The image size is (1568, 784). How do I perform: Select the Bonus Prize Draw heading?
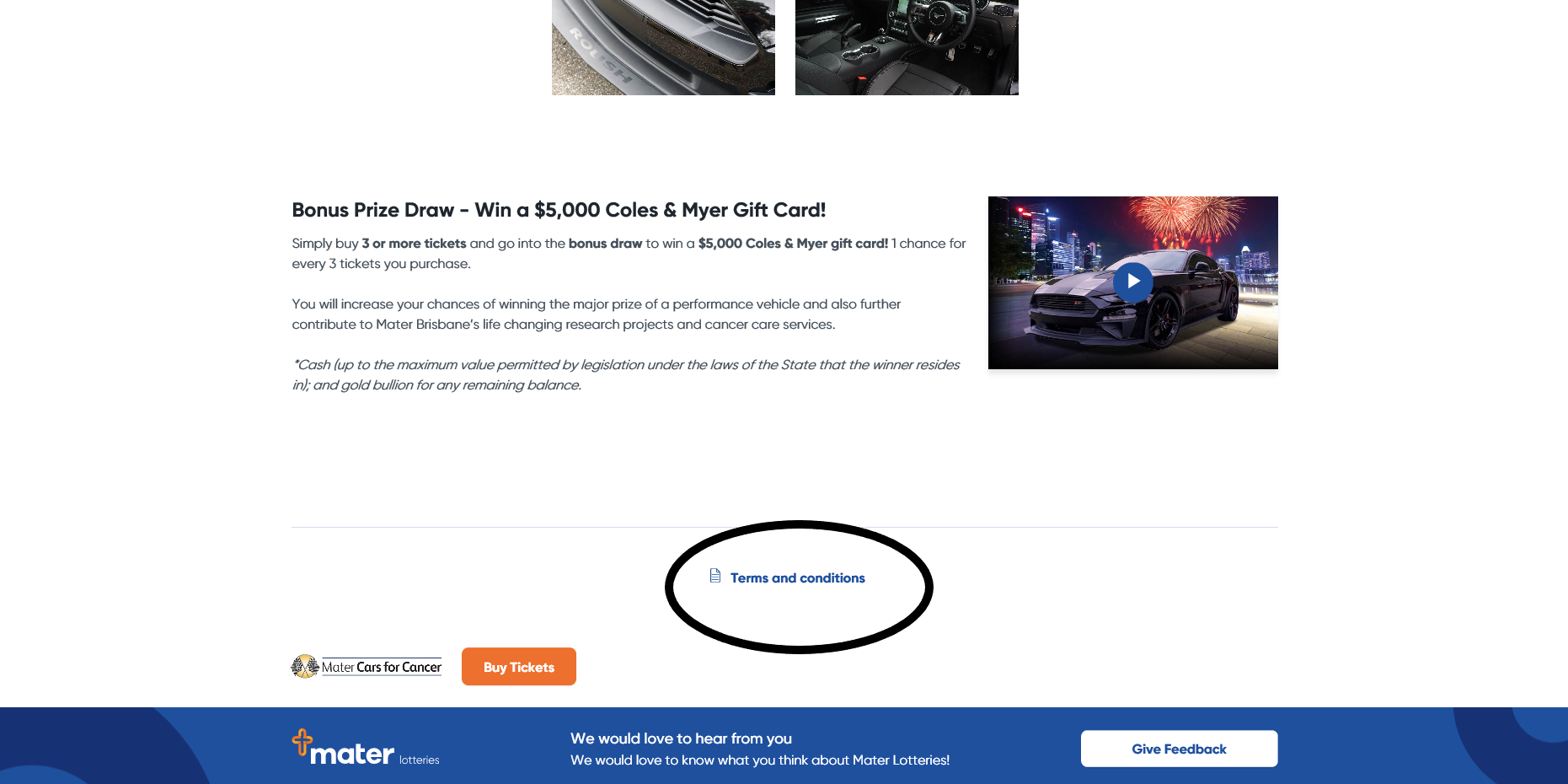pyautogui.click(x=559, y=210)
